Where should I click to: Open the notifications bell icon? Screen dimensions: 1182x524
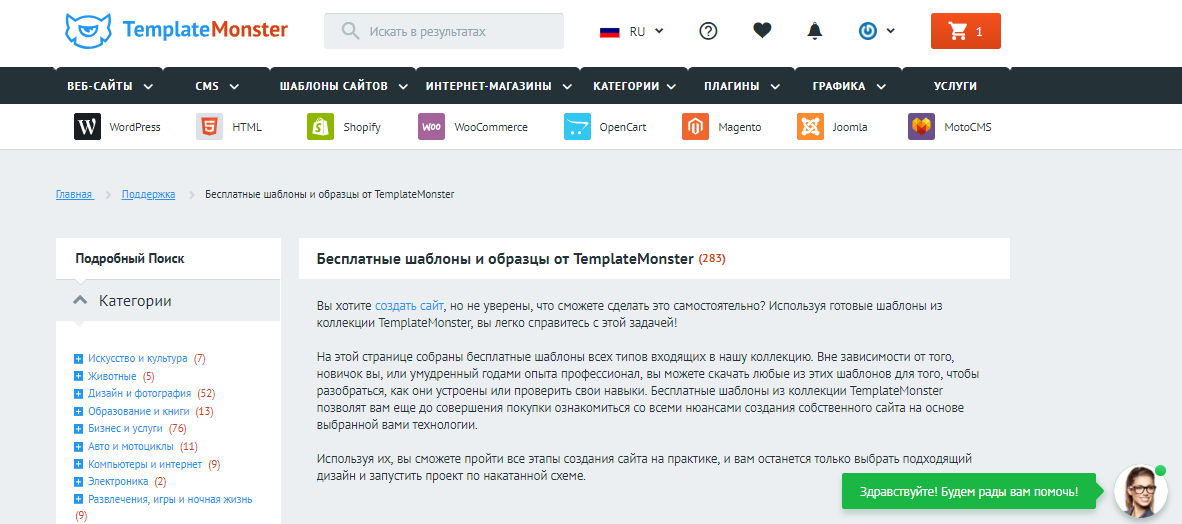click(815, 31)
